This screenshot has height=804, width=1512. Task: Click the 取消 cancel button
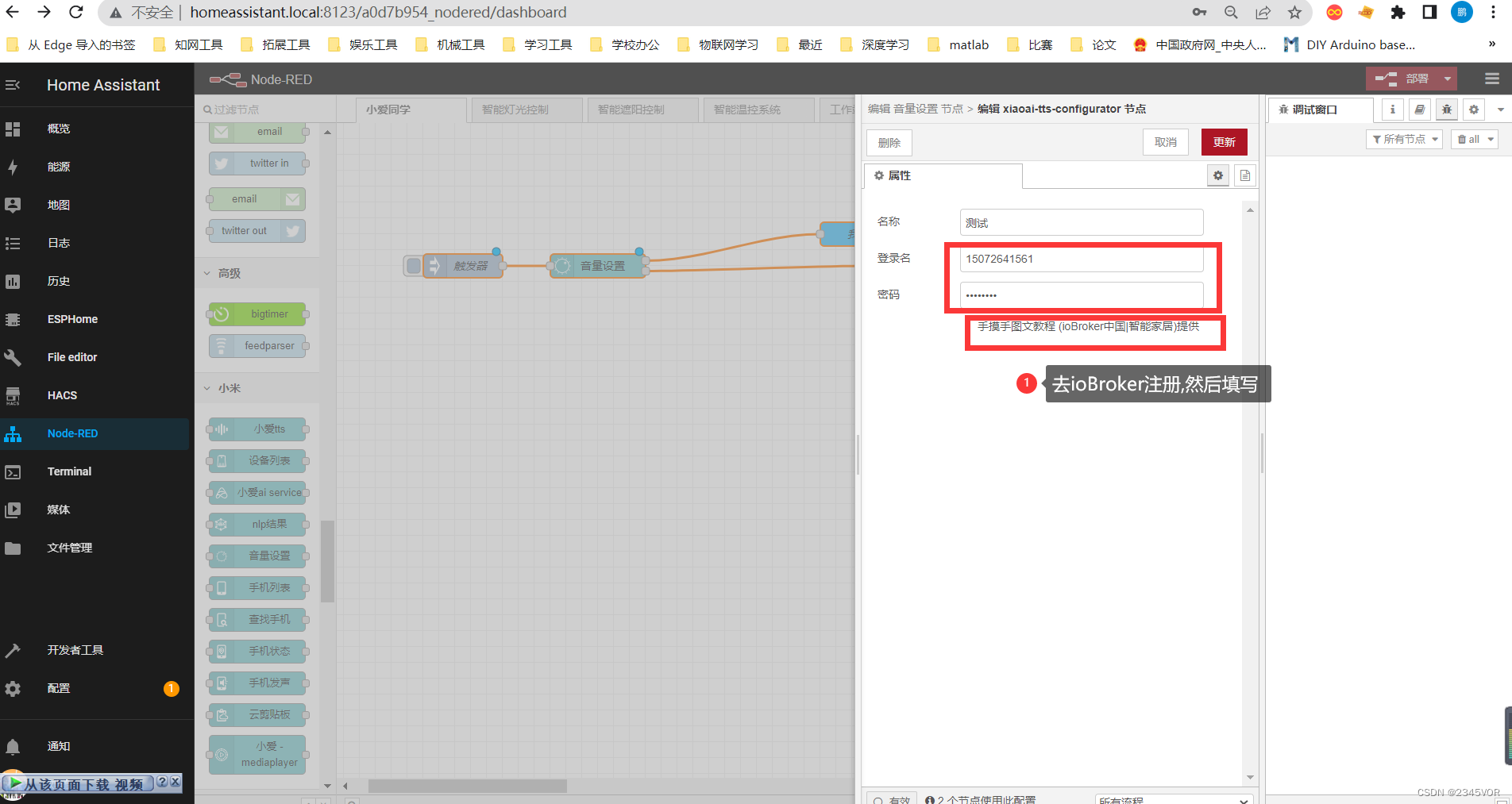[1166, 142]
